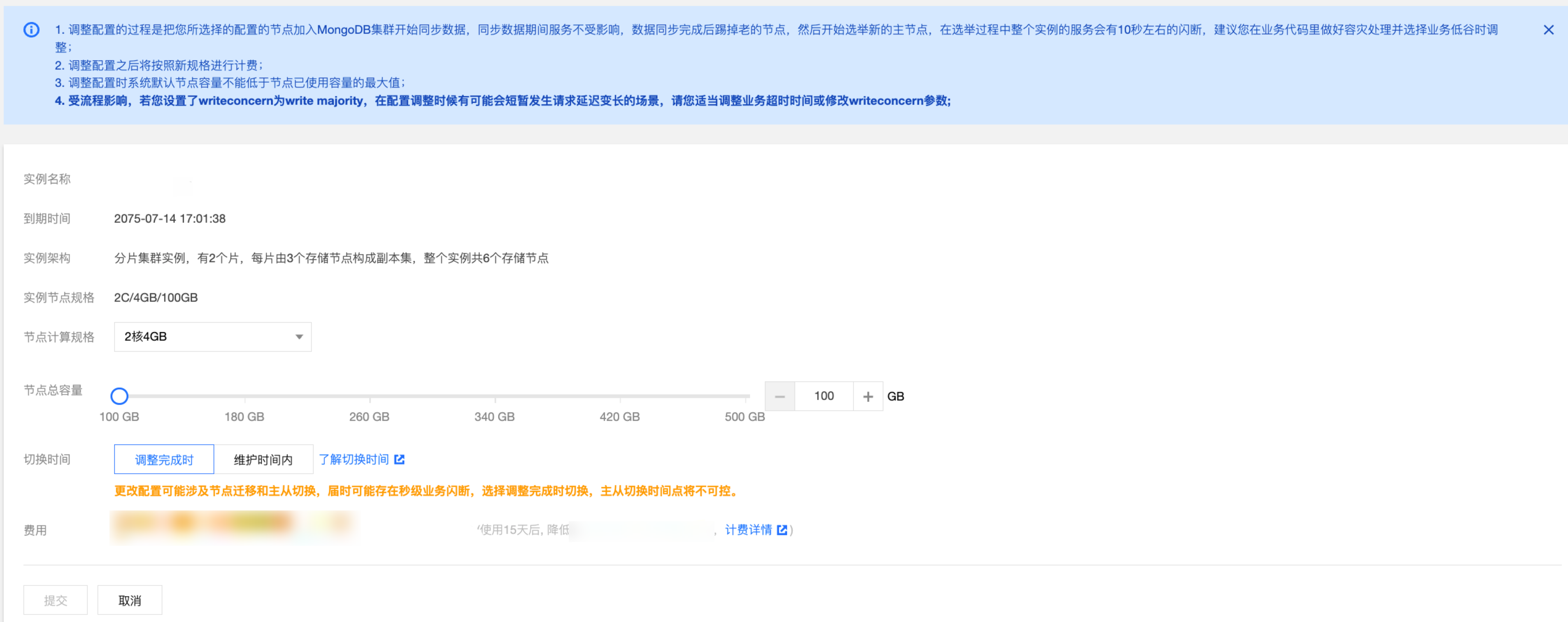Image resolution: width=1568 pixels, height=622 pixels.
Task: Select 调整完成时 switch time option
Action: [x=164, y=459]
